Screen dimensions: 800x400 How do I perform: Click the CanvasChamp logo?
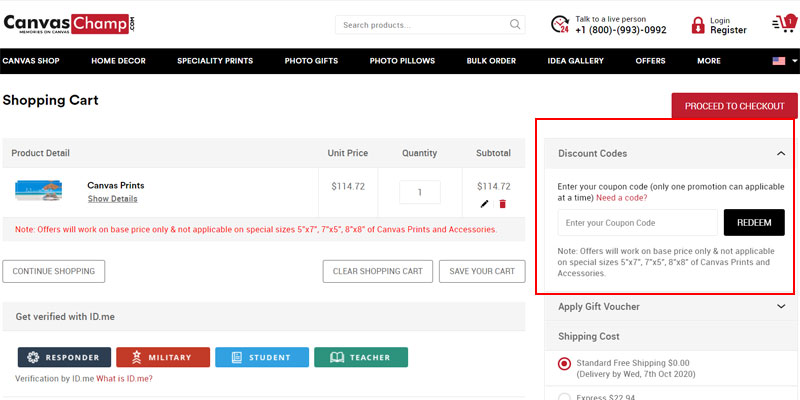coord(68,23)
